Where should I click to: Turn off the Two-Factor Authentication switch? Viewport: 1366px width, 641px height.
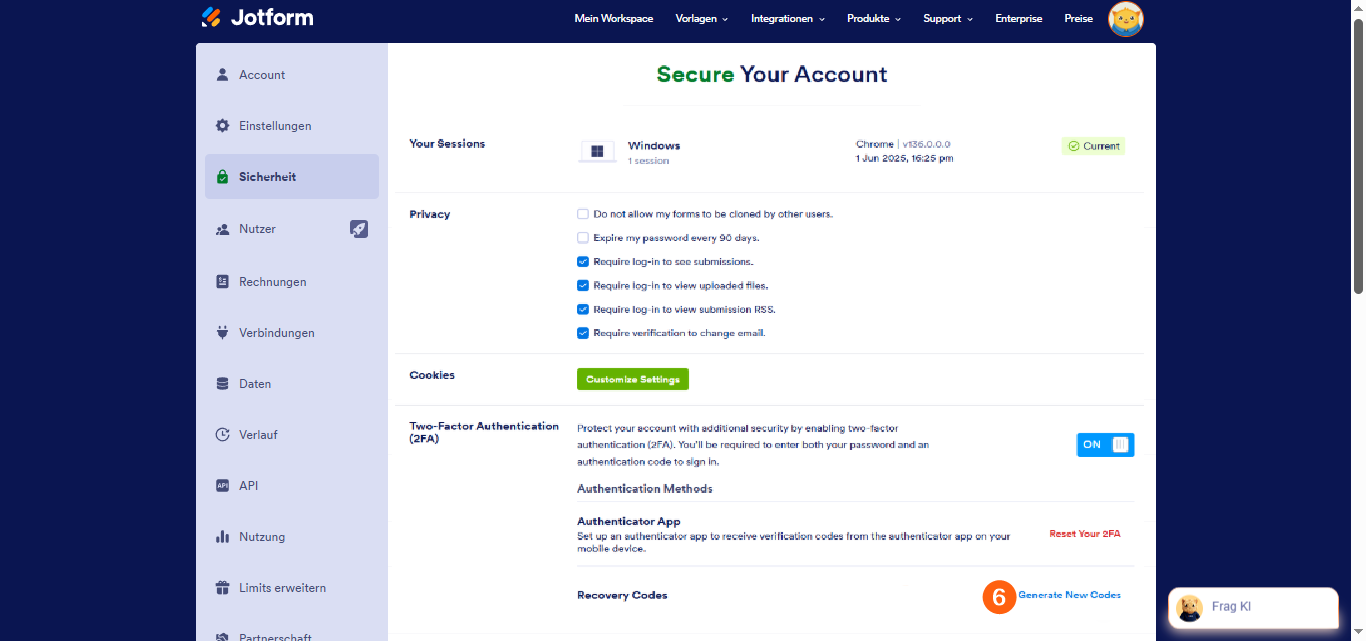1105,445
